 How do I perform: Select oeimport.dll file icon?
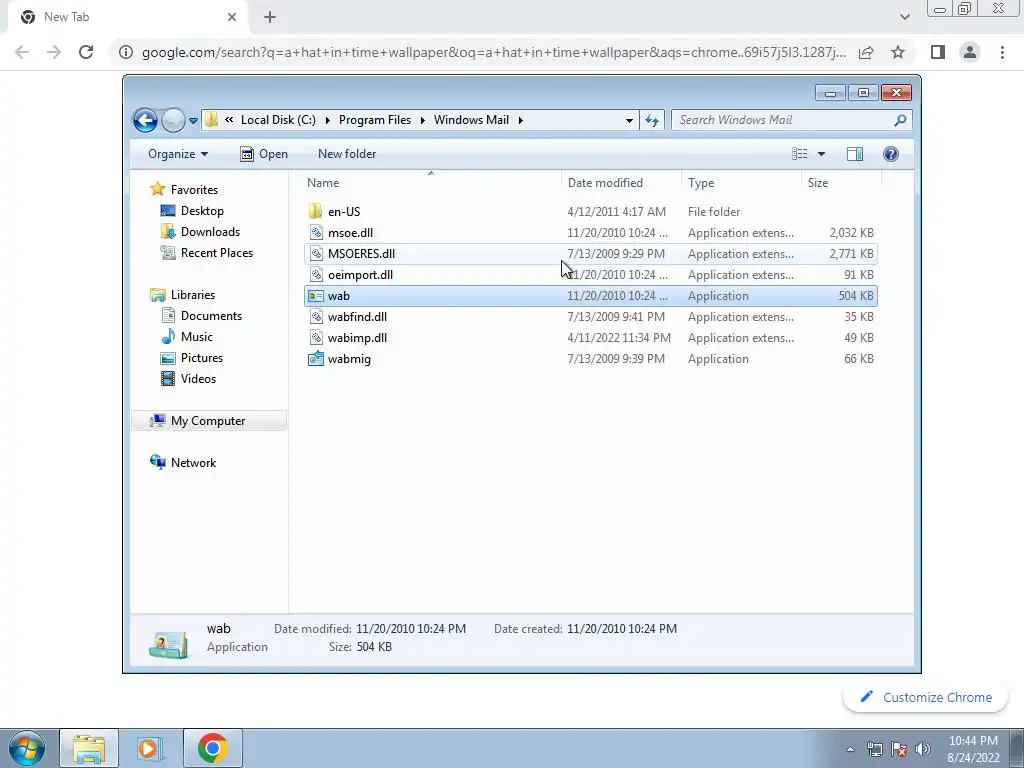(x=316, y=274)
